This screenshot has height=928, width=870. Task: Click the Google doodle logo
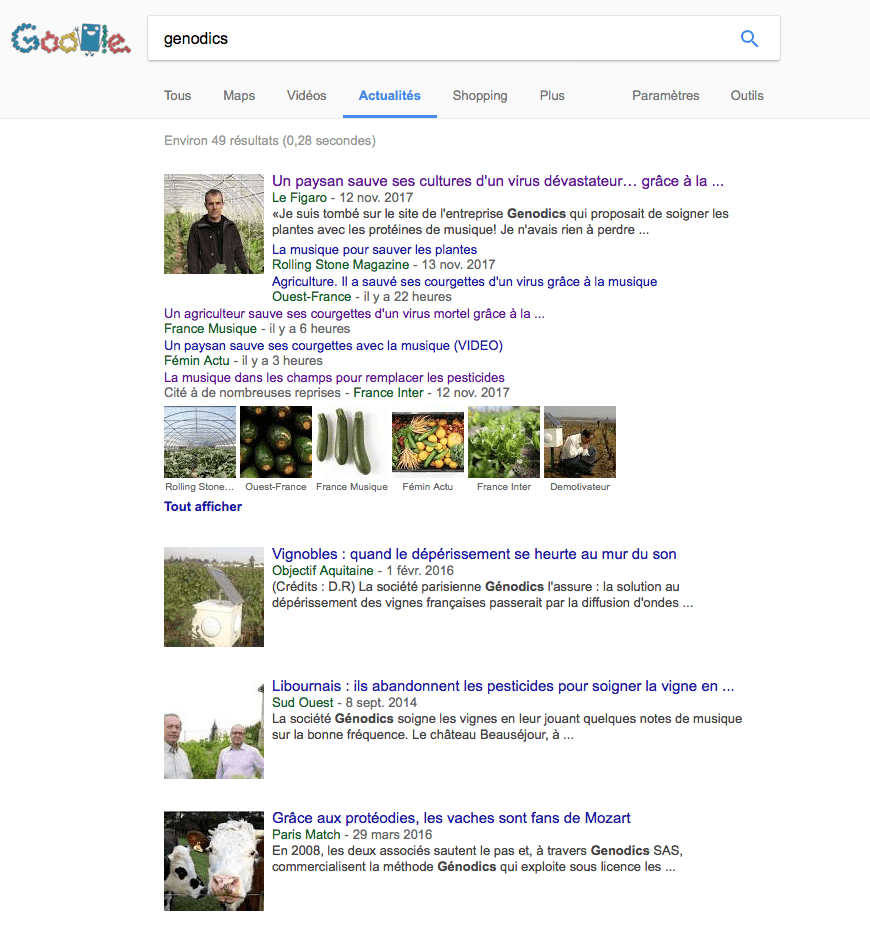tap(70, 40)
